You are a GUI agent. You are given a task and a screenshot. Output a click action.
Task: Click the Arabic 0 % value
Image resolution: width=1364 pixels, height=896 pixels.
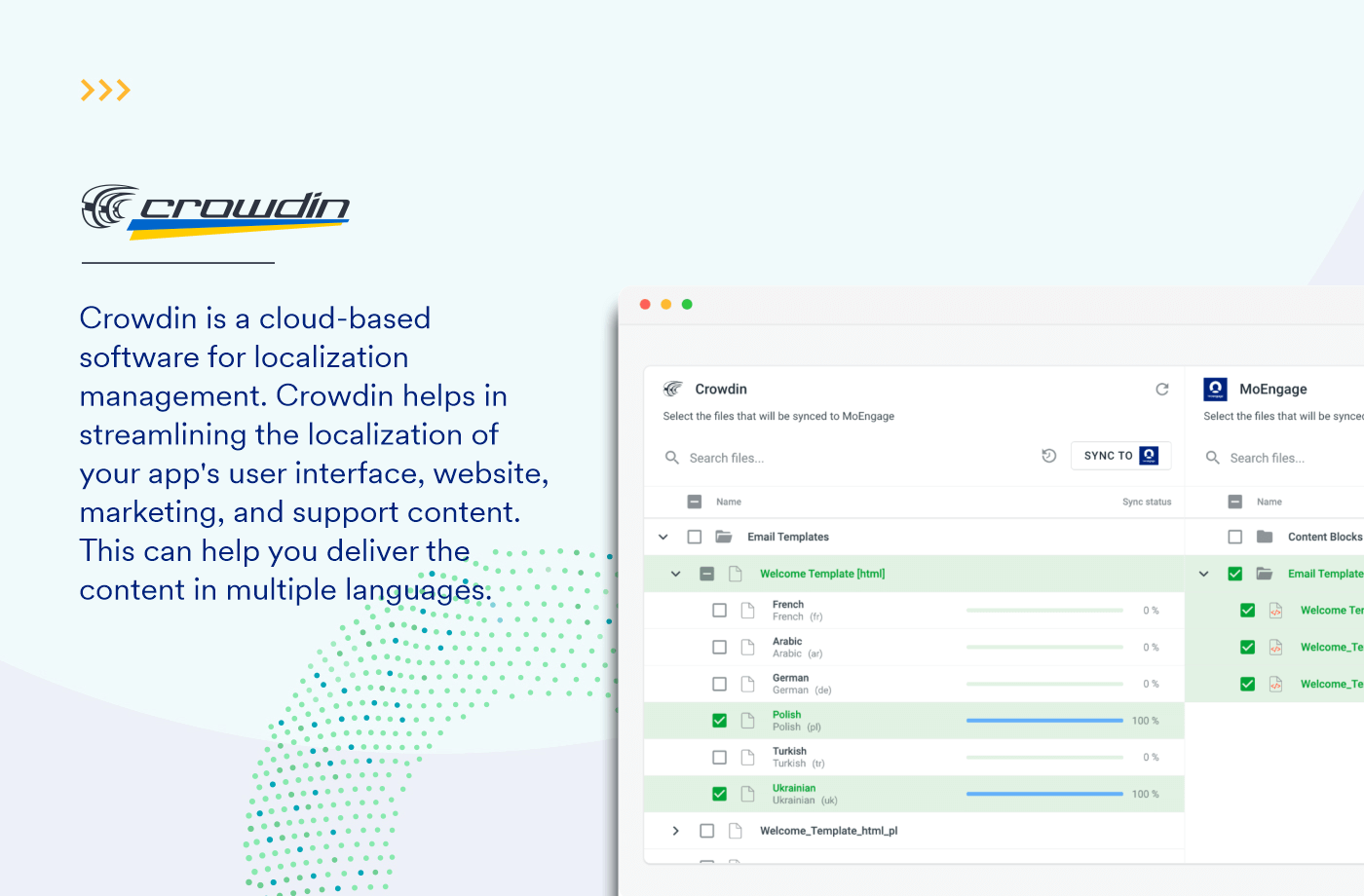[x=1151, y=648]
